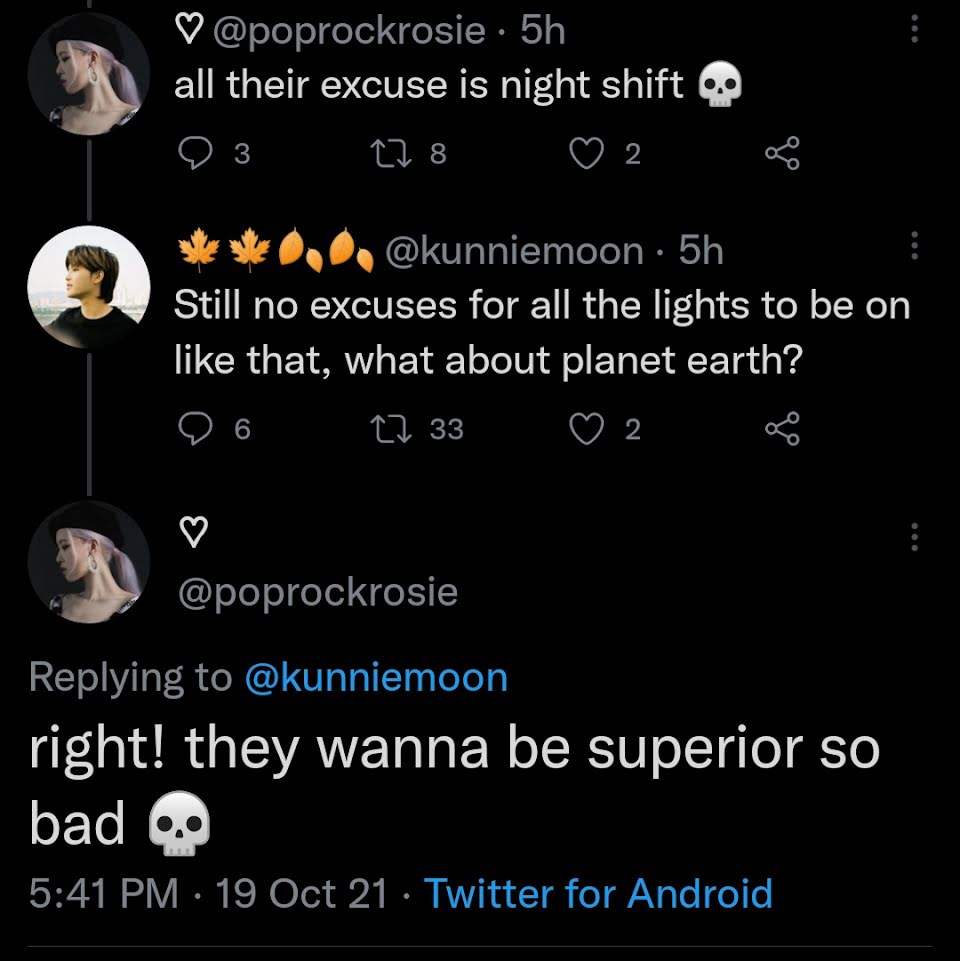Retweet the 'night shift' tweet
Screen dimensions: 960x961
391,153
